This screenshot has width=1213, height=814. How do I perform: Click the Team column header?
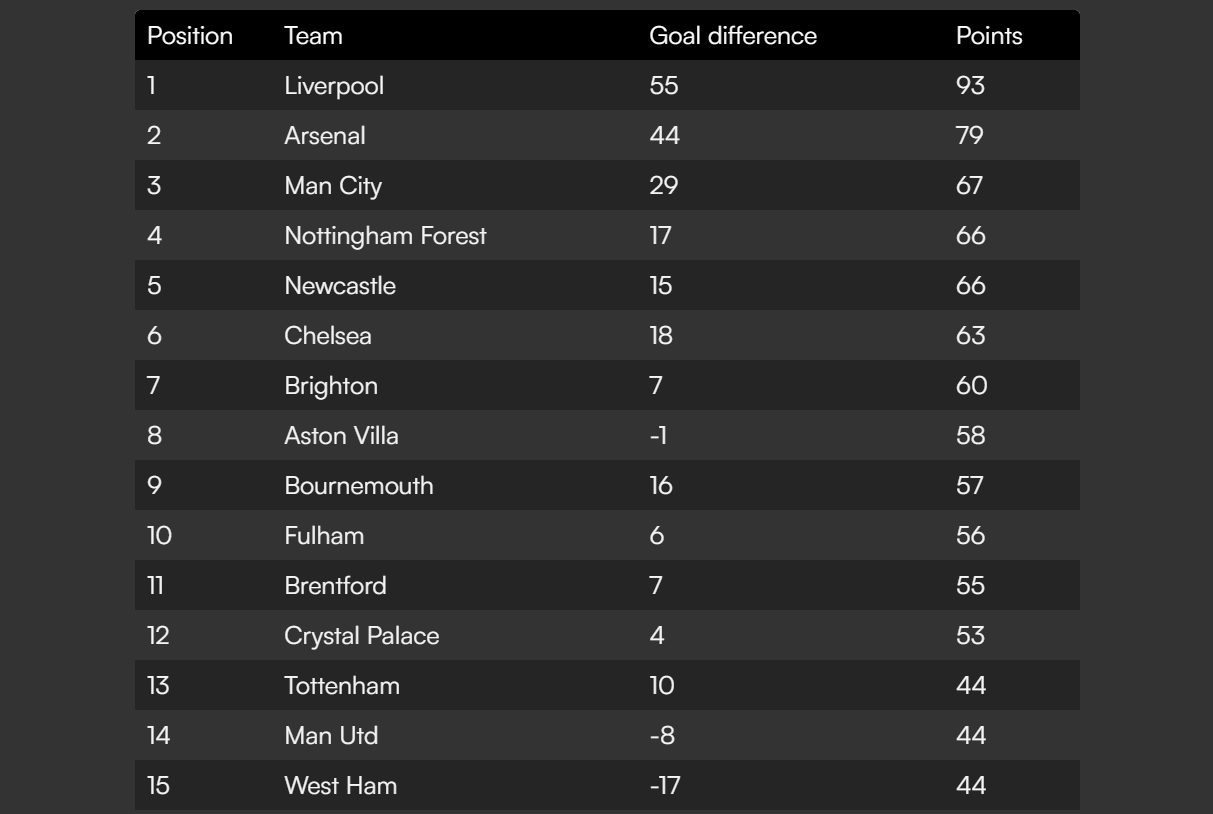coord(313,36)
